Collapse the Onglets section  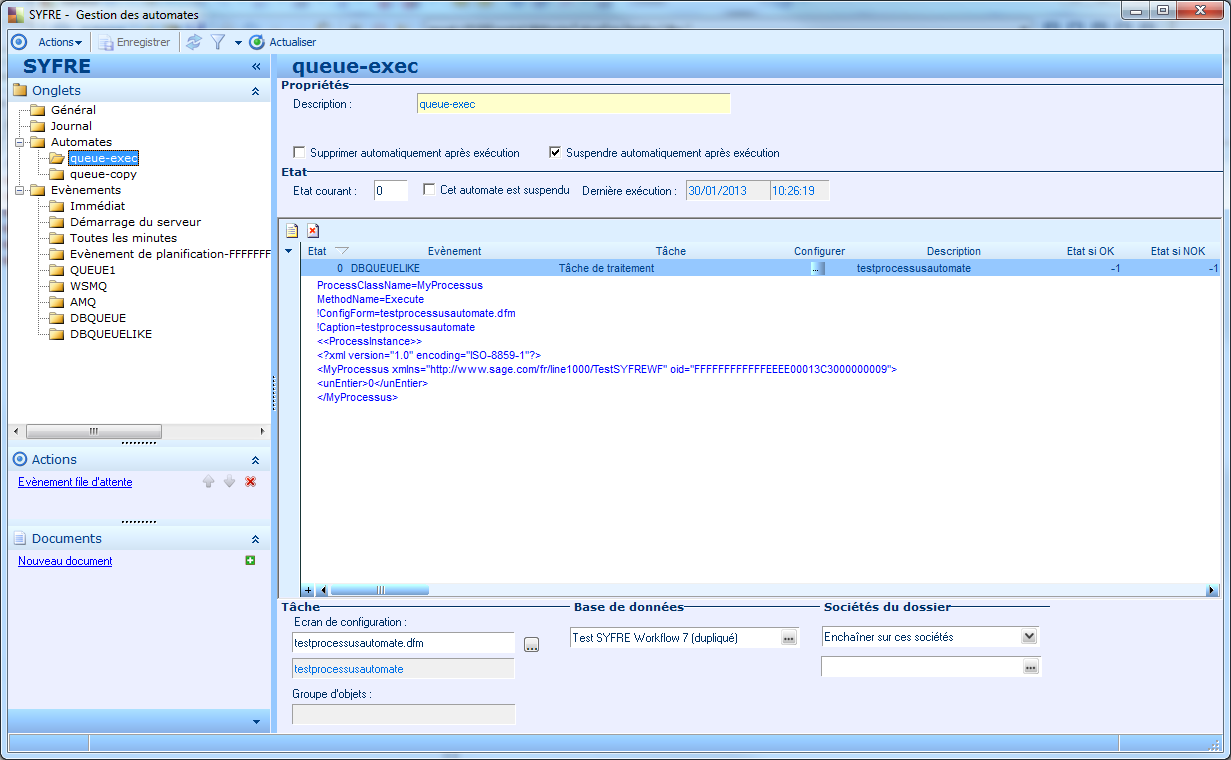point(255,91)
